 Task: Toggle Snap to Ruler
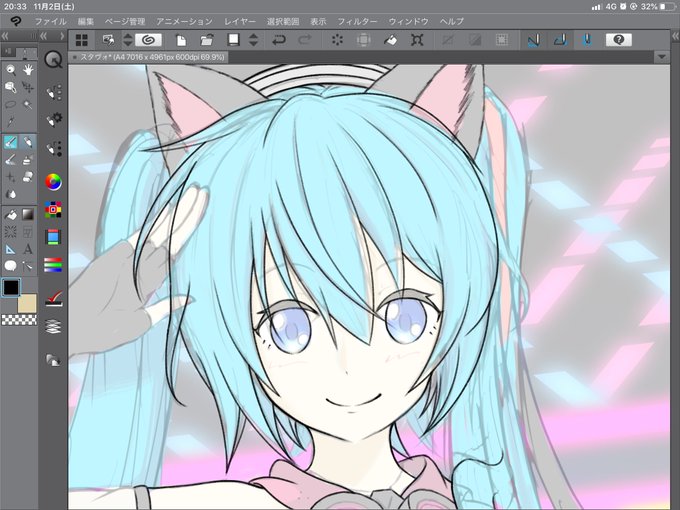click(534, 40)
